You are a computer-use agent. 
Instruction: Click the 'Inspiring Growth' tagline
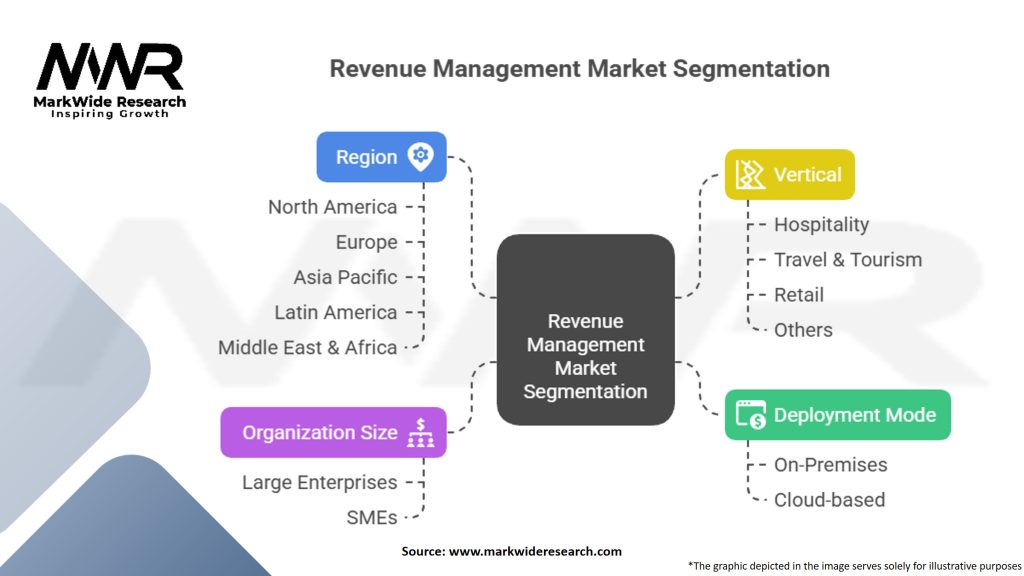click(110, 114)
